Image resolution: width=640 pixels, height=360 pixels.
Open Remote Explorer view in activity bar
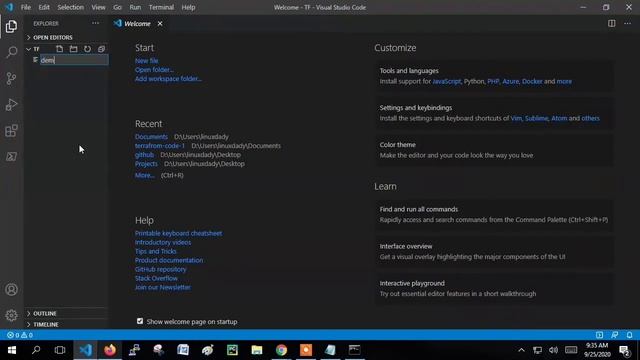coord(11,156)
